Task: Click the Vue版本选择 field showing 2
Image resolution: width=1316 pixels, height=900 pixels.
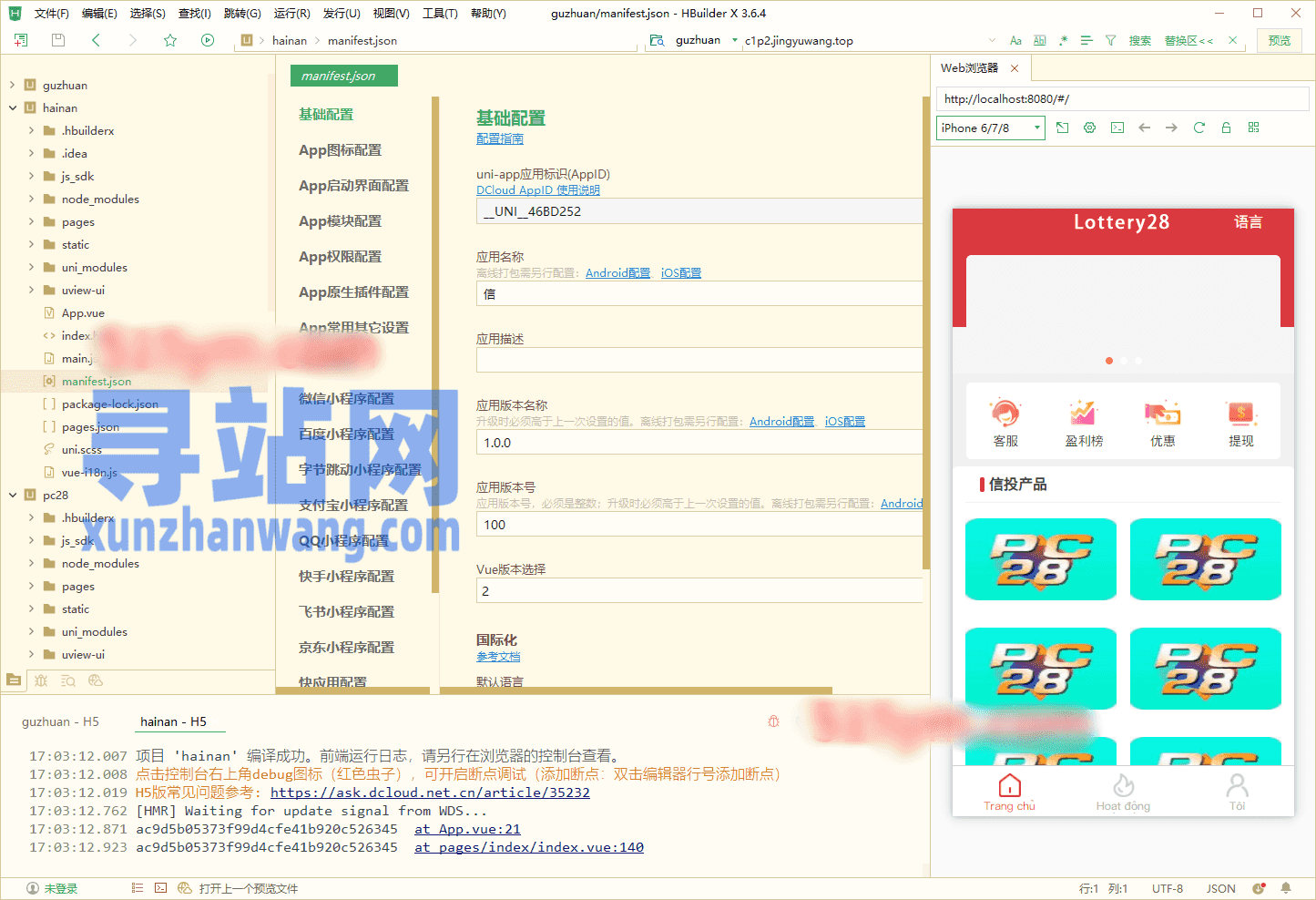Action: coord(699,591)
